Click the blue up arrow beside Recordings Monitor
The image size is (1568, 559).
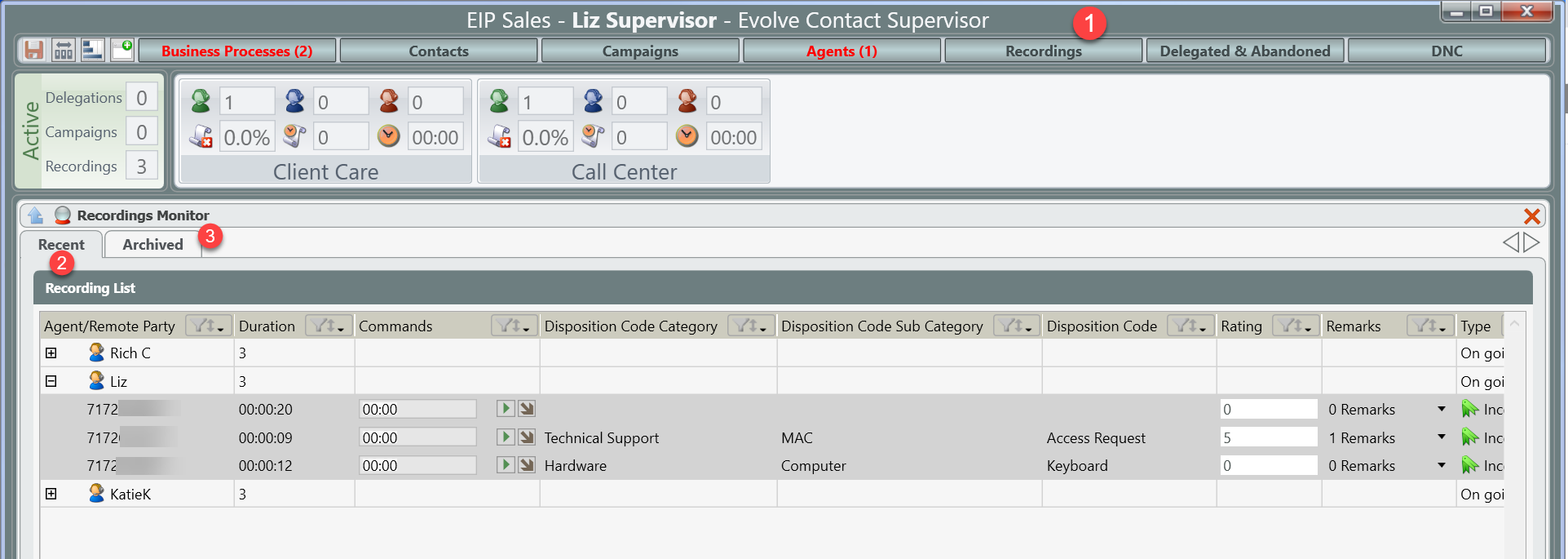[35, 215]
